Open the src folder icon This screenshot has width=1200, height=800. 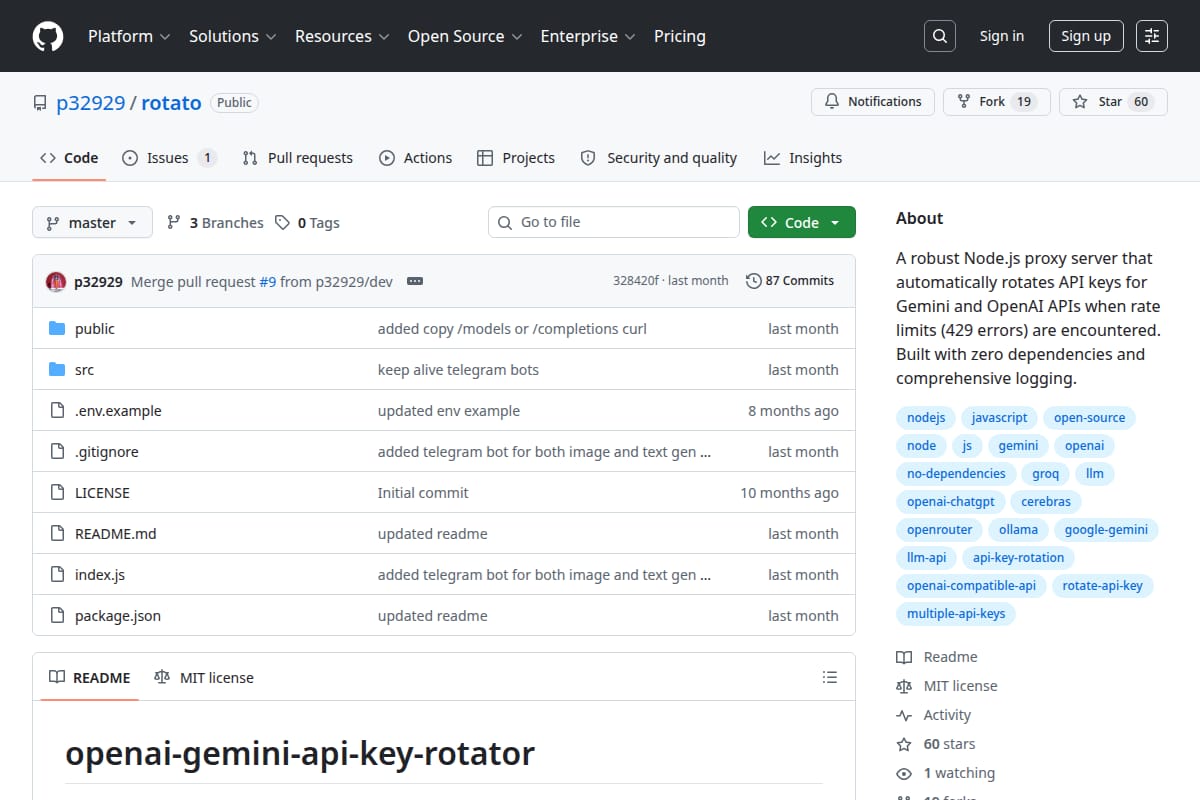coord(57,370)
